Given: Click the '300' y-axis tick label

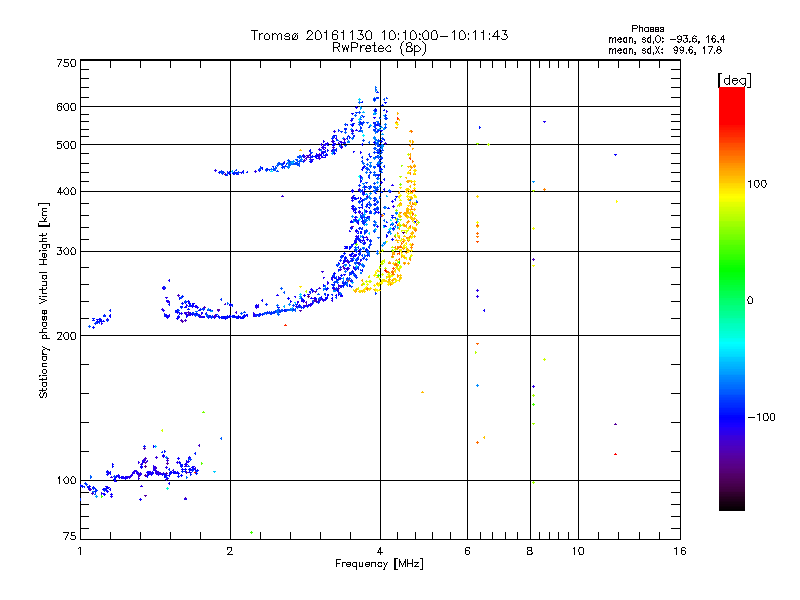Looking at the screenshot, I should 66,251.
